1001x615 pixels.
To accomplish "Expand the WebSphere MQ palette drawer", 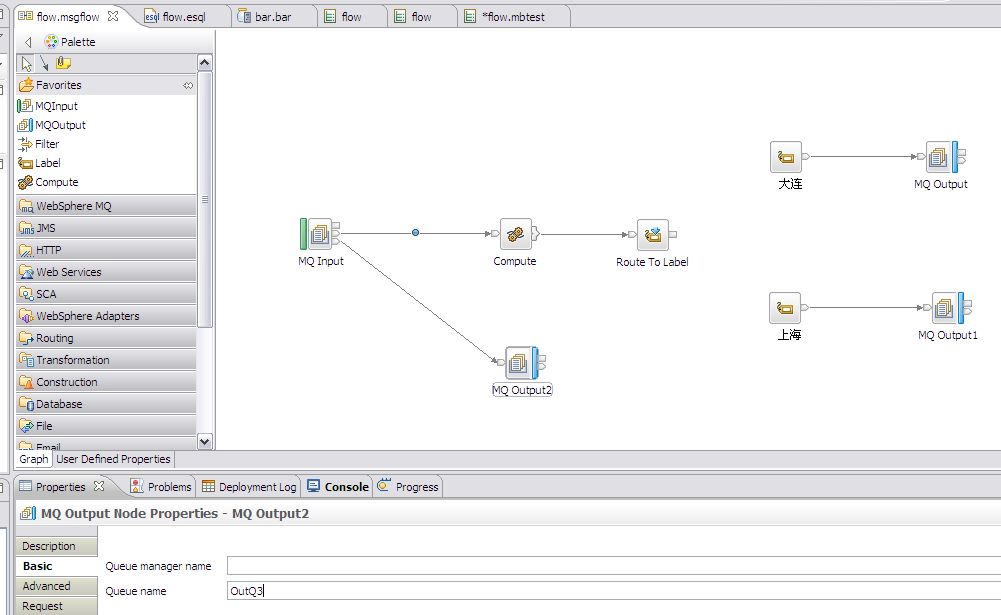I will 106,206.
